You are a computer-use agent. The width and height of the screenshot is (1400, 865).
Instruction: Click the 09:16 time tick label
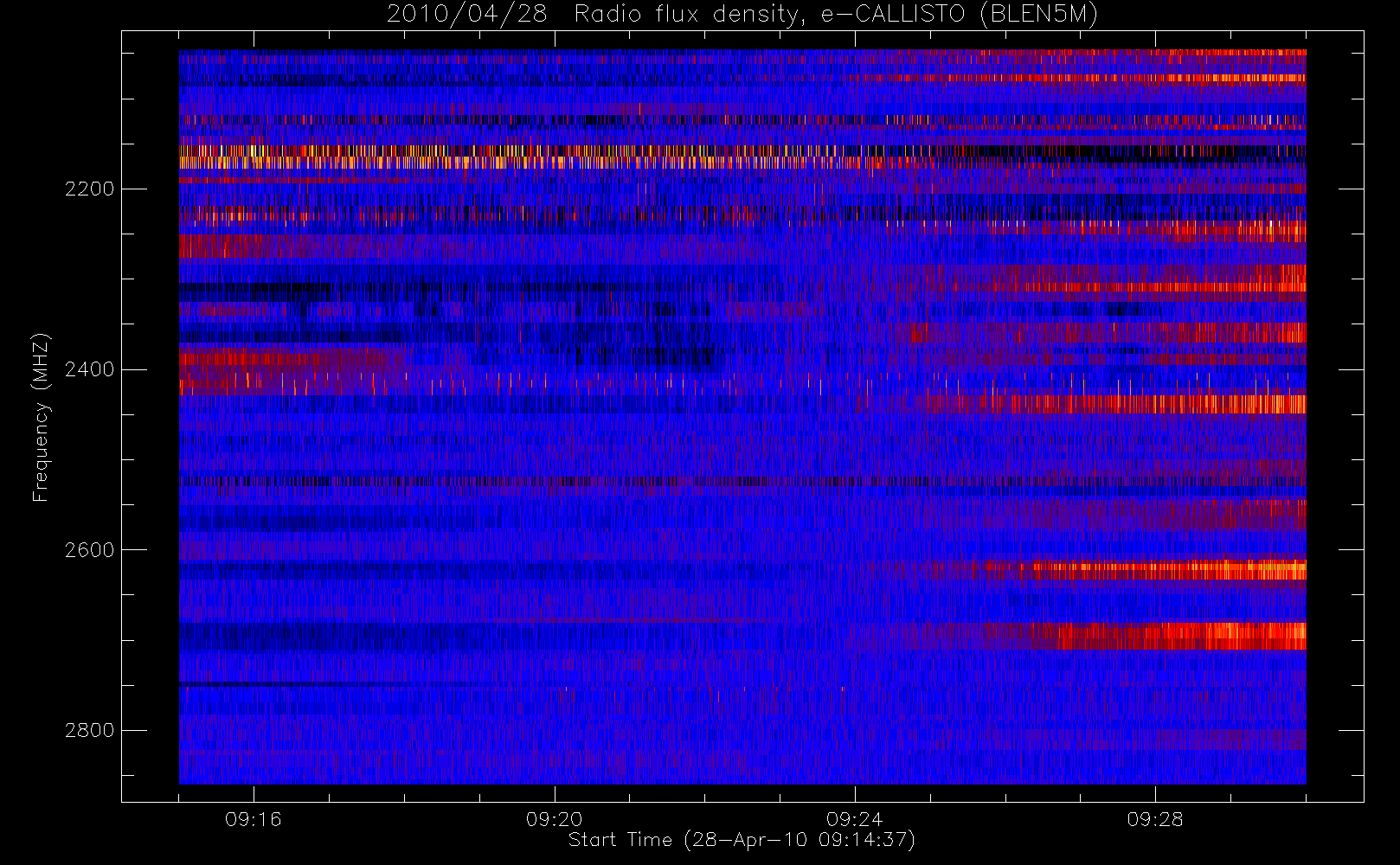coord(254,819)
